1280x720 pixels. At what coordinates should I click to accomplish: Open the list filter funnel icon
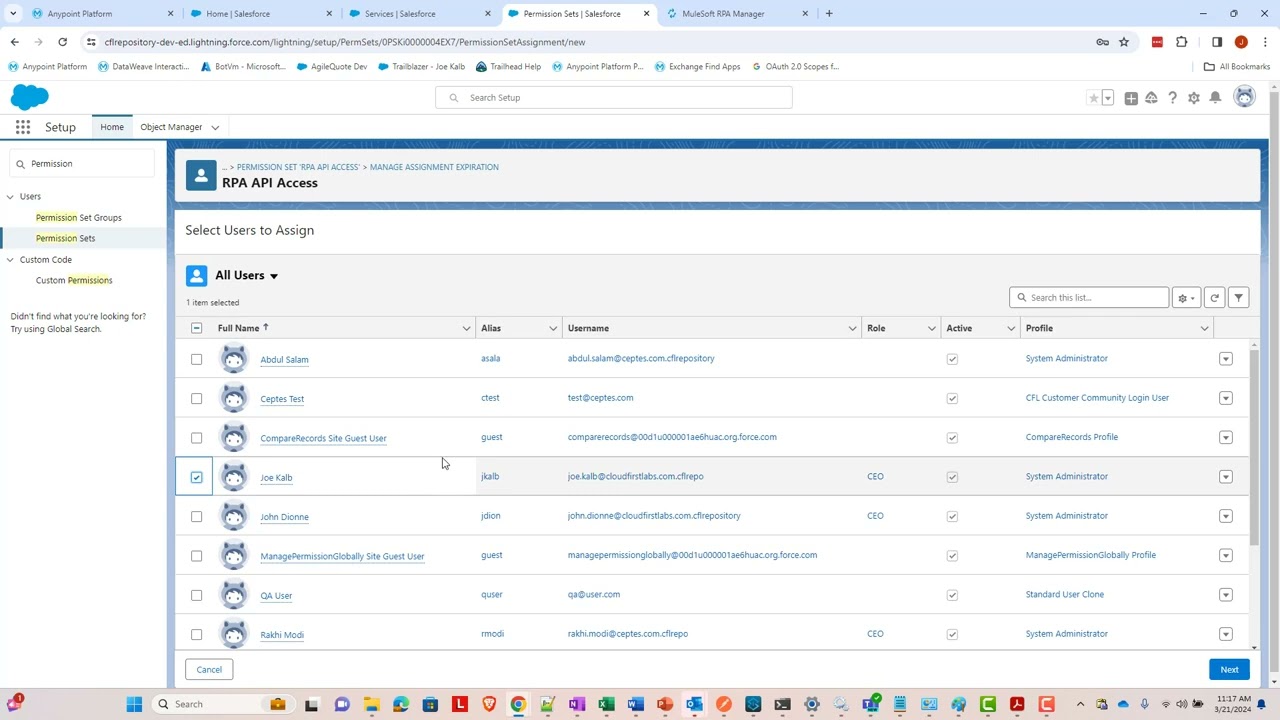click(x=1238, y=297)
